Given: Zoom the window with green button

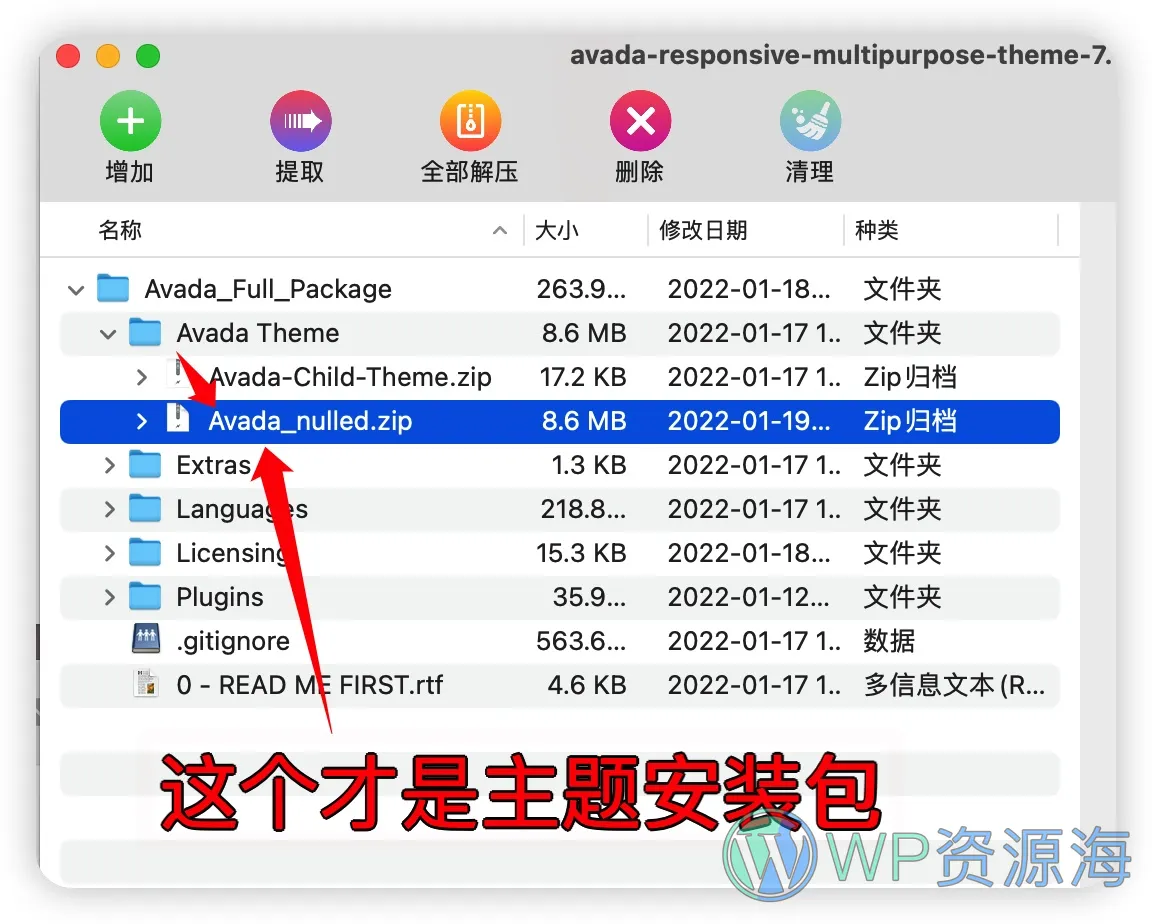Looking at the screenshot, I should pyautogui.click(x=148, y=56).
